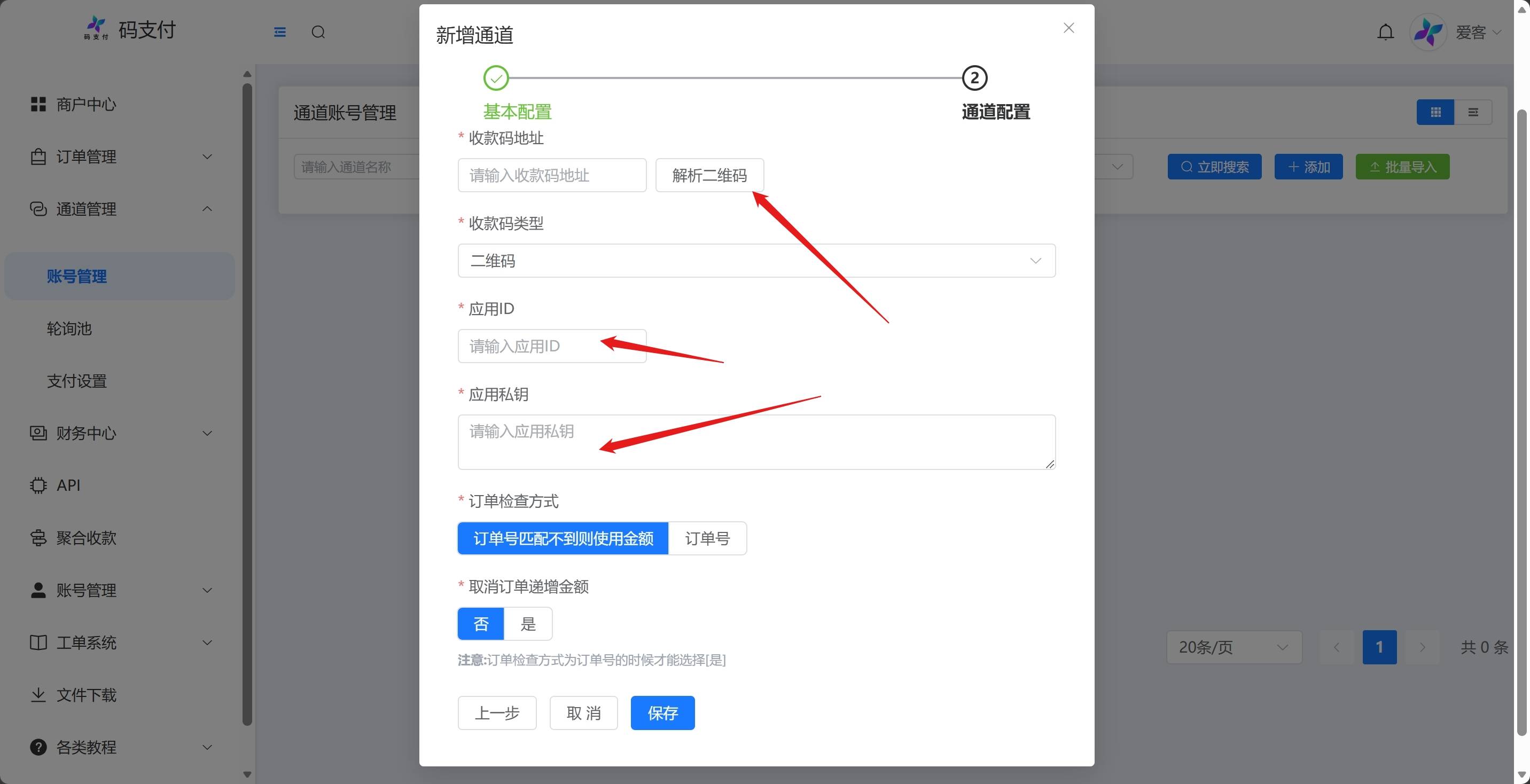Click the 商户中心 grid icon
Image resolution: width=1530 pixels, height=784 pixels.
click(38, 105)
